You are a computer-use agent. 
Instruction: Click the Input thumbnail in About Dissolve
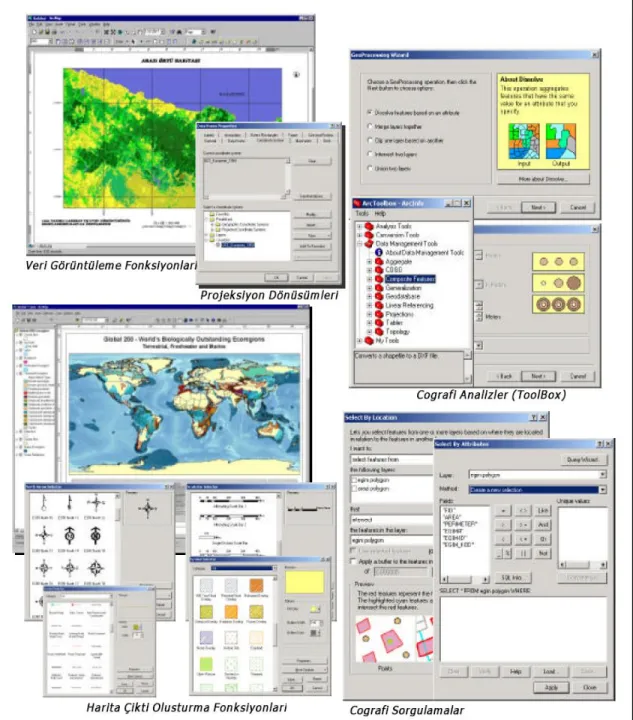click(524, 141)
